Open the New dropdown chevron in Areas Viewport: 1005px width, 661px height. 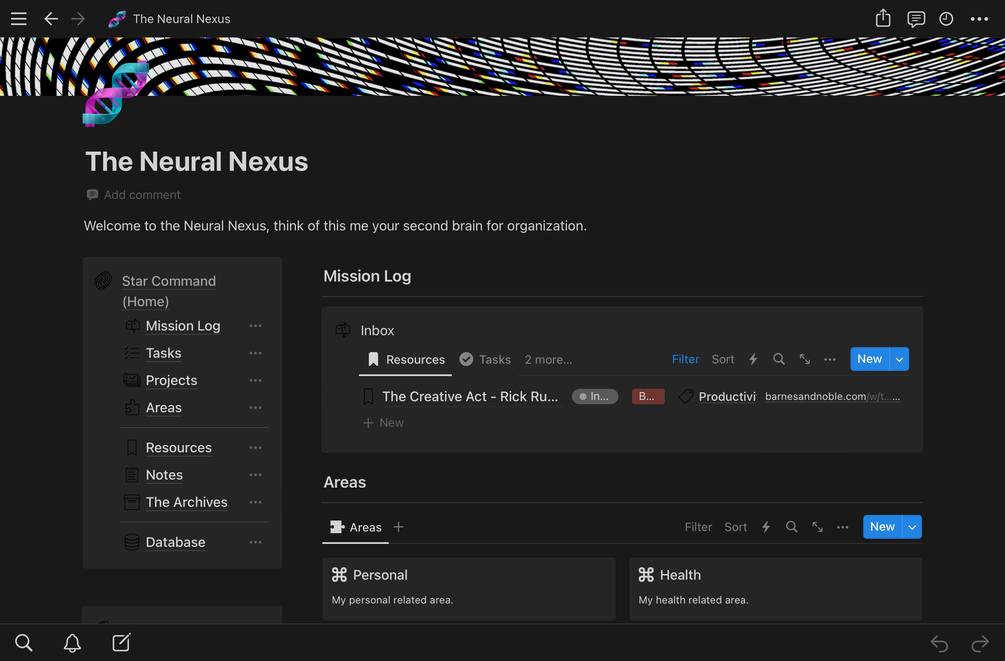911,526
